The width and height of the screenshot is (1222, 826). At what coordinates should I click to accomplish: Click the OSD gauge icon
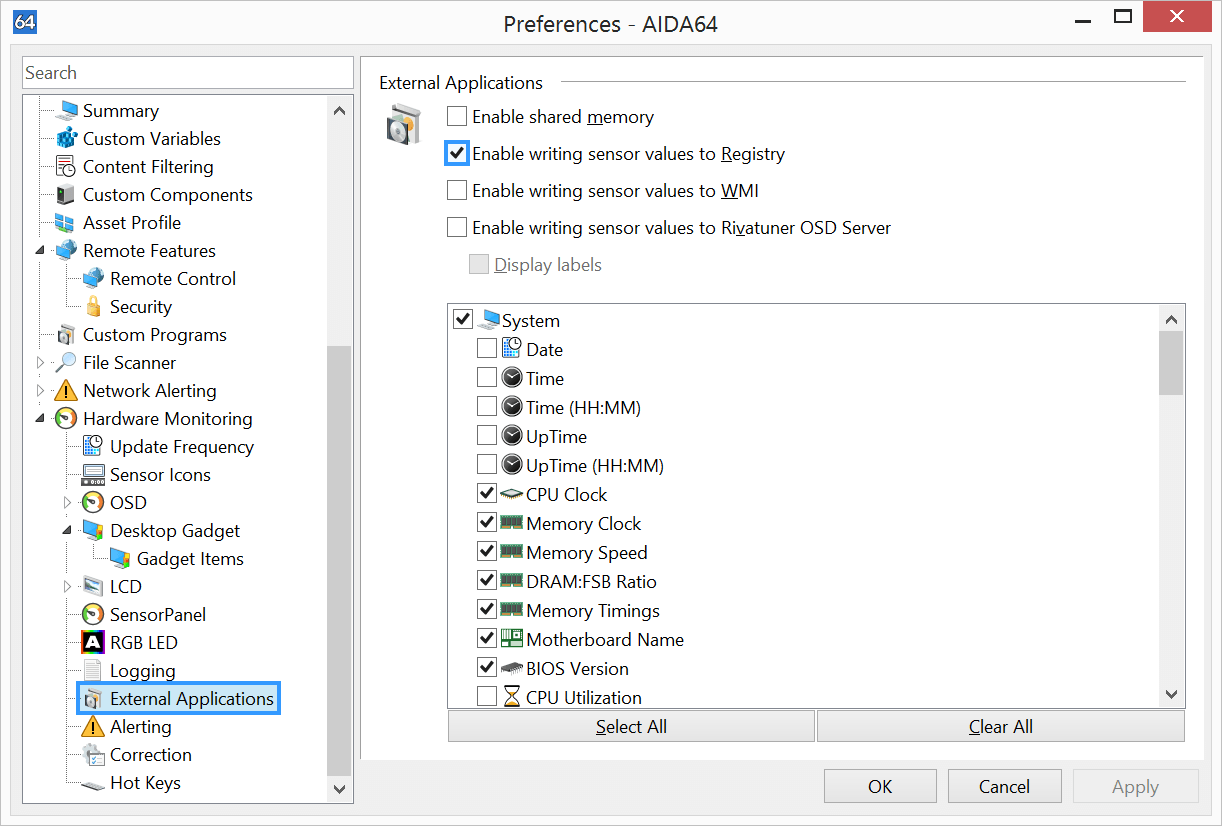click(x=94, y=503)
